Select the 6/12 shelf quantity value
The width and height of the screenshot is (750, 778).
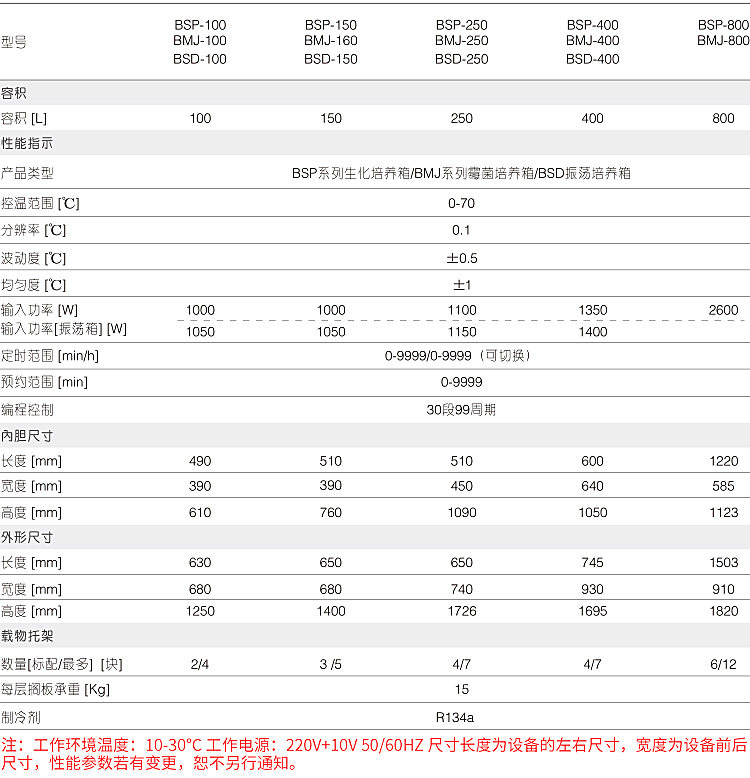[x=723, y=664]
